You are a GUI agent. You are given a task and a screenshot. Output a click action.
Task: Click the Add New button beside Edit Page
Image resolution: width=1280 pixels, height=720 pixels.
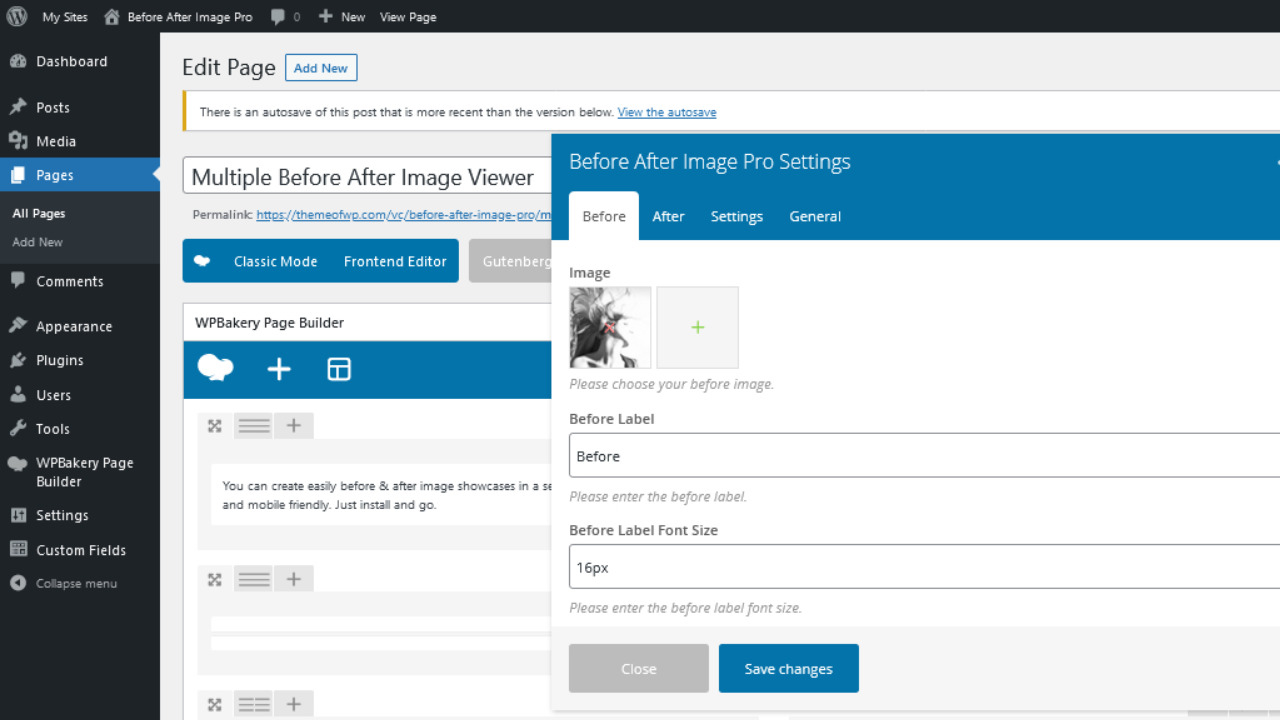321,68
